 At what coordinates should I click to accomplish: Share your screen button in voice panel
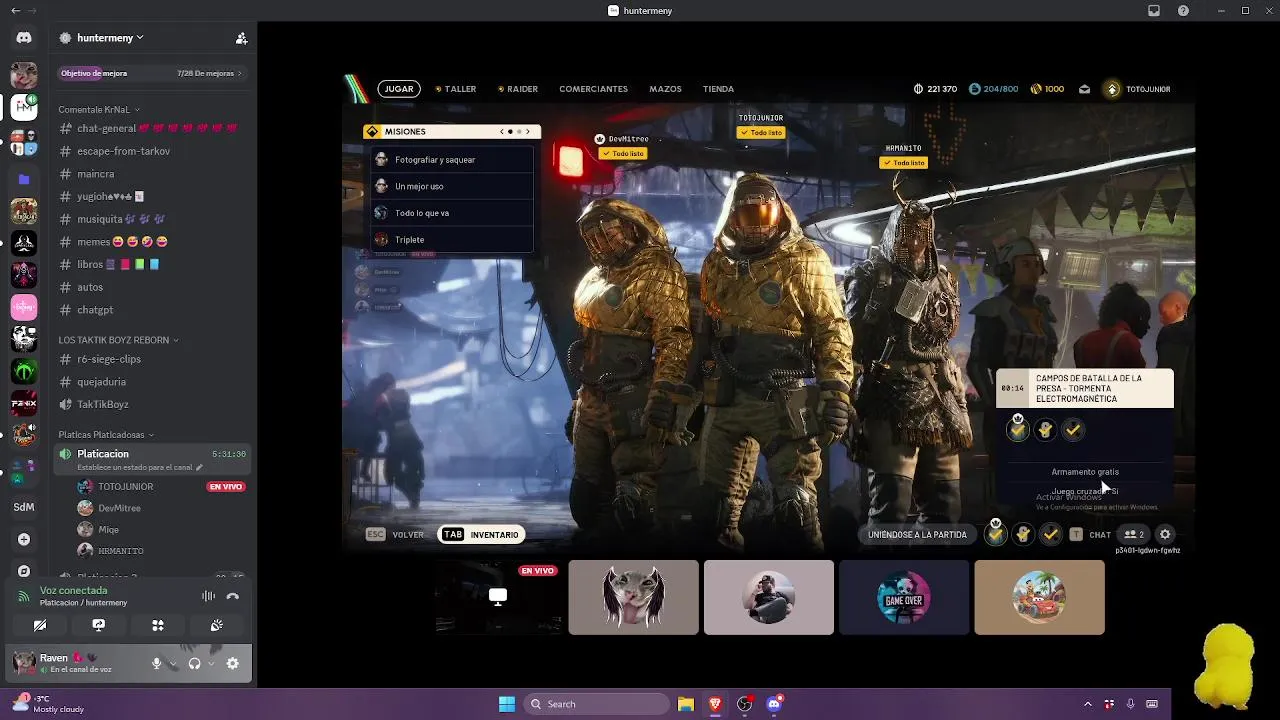point(98,625)
